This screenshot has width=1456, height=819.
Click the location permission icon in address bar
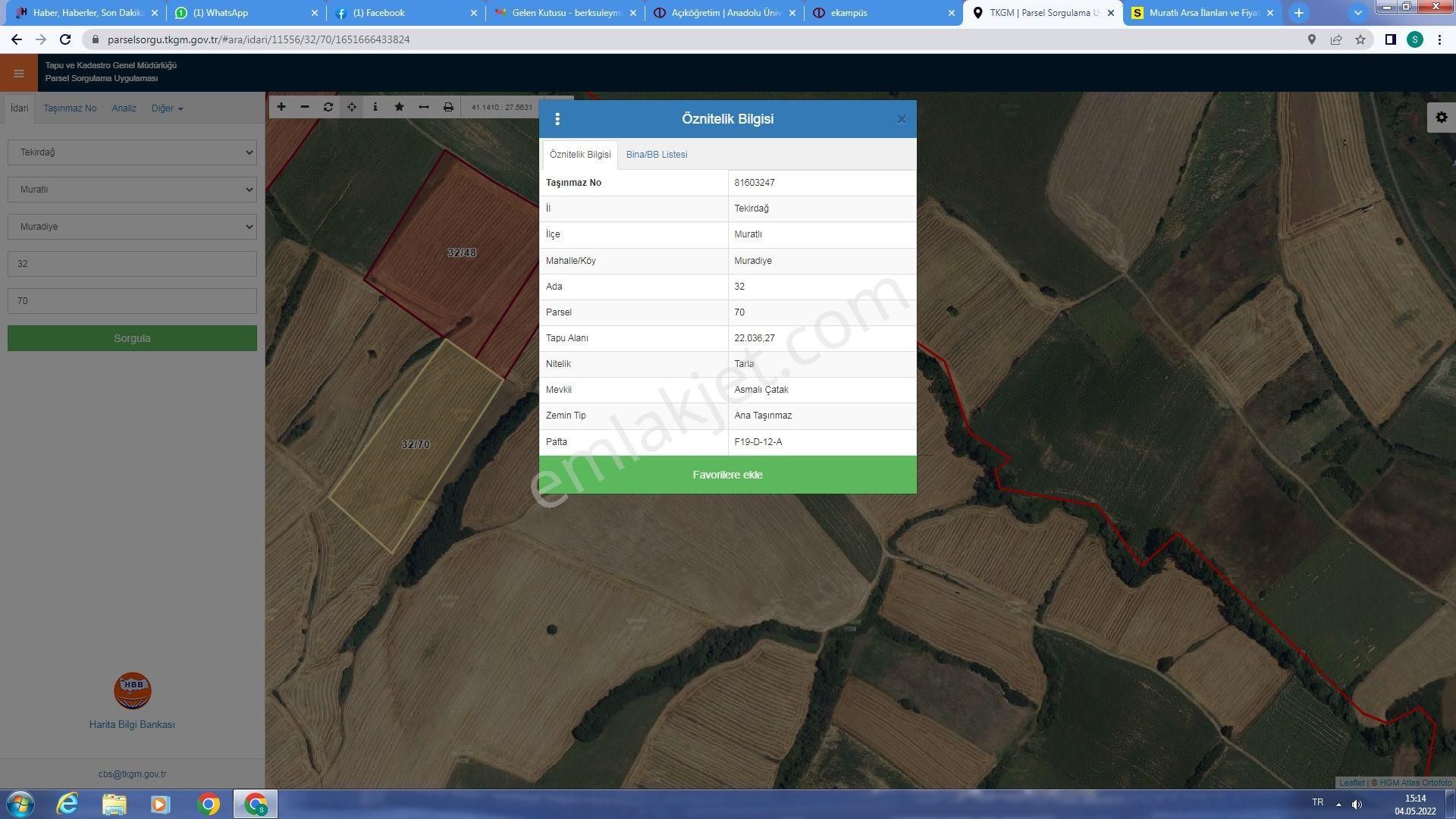(x=1312, y=39)
